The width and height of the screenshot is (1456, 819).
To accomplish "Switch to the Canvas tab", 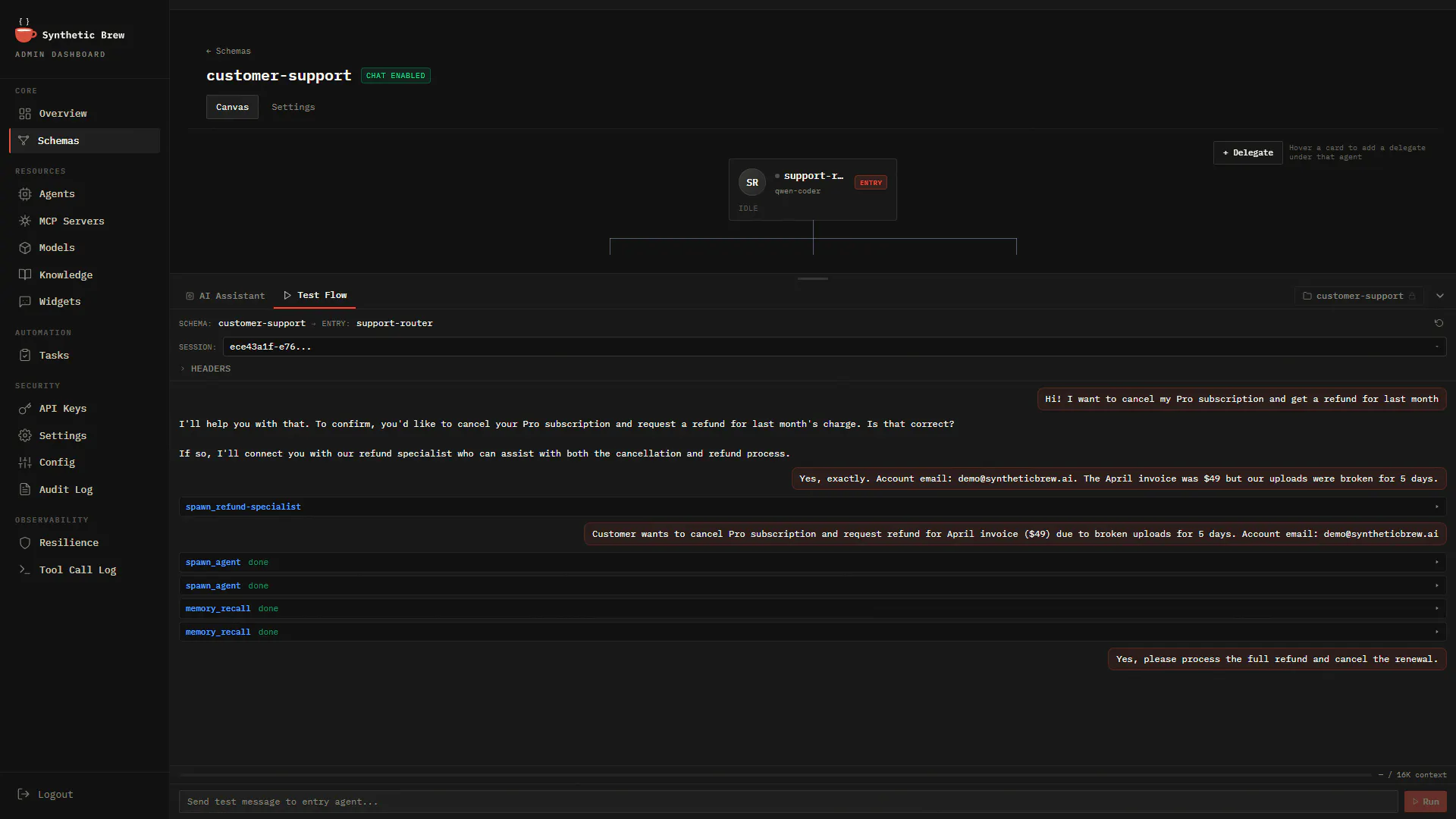I will point(232,107).
